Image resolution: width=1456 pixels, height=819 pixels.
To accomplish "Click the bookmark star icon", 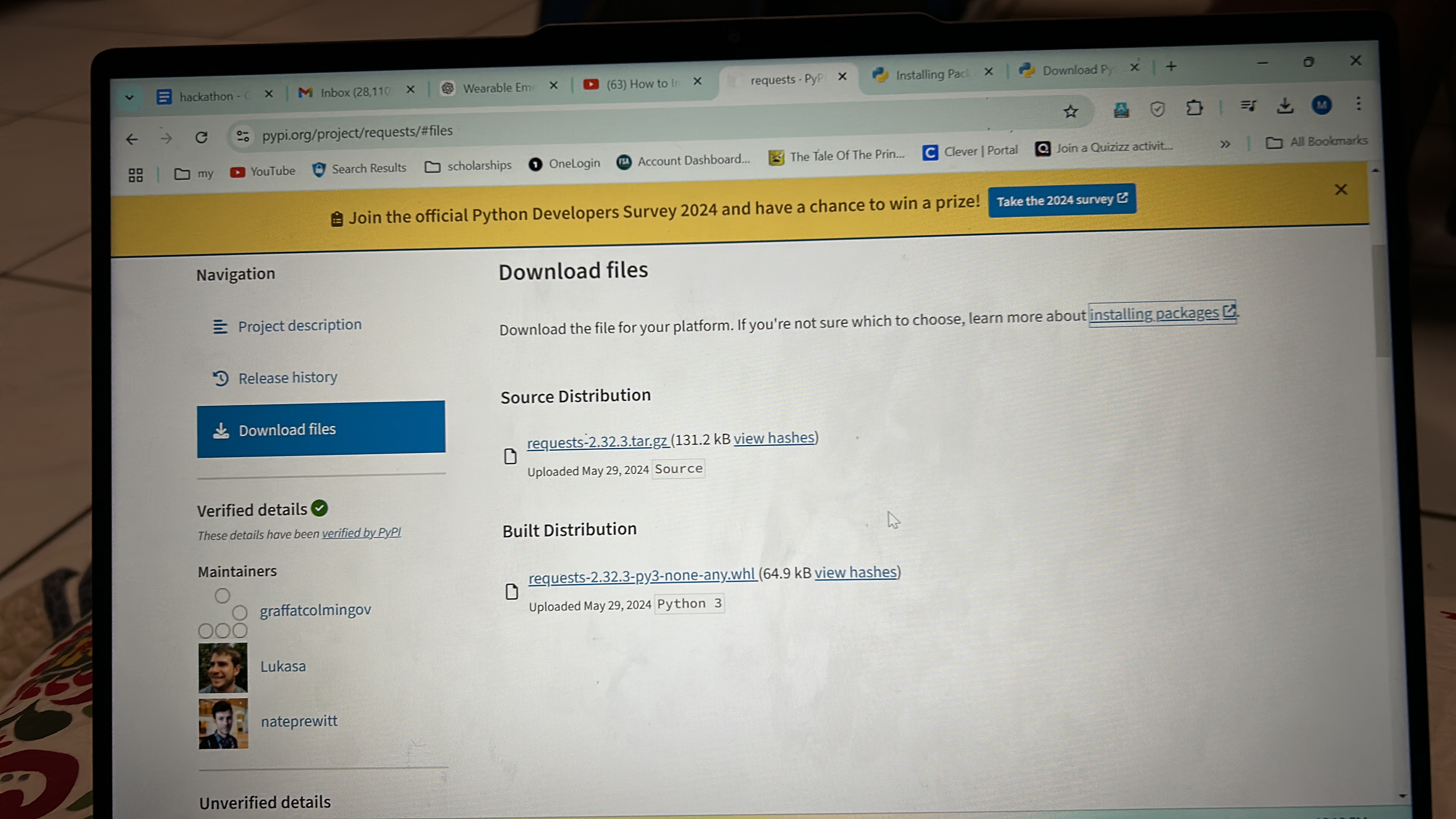I will (x=1070, y=111).
